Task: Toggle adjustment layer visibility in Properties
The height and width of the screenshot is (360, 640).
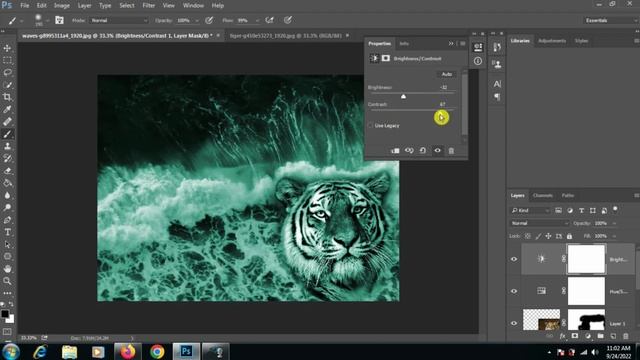Action: click(437, 151)
